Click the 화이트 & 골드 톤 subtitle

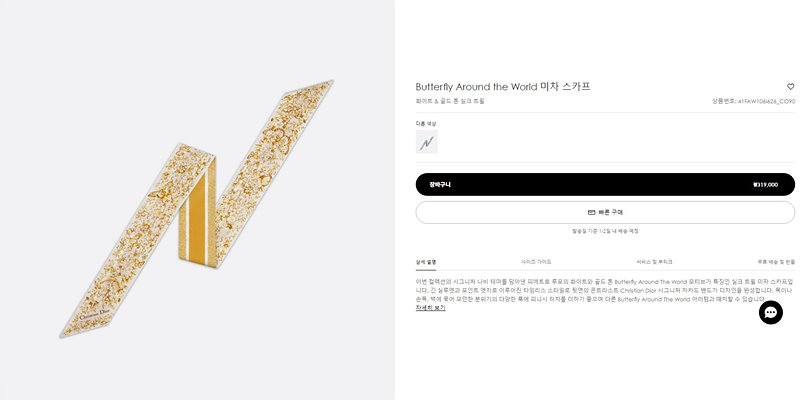pyautogui.click(x=450, y=101)
